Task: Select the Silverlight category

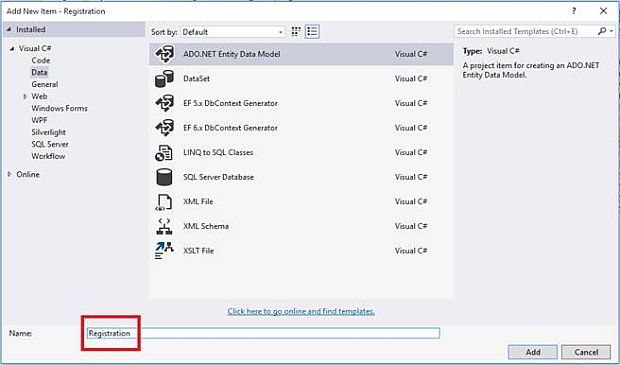Action: click(49, 132)
